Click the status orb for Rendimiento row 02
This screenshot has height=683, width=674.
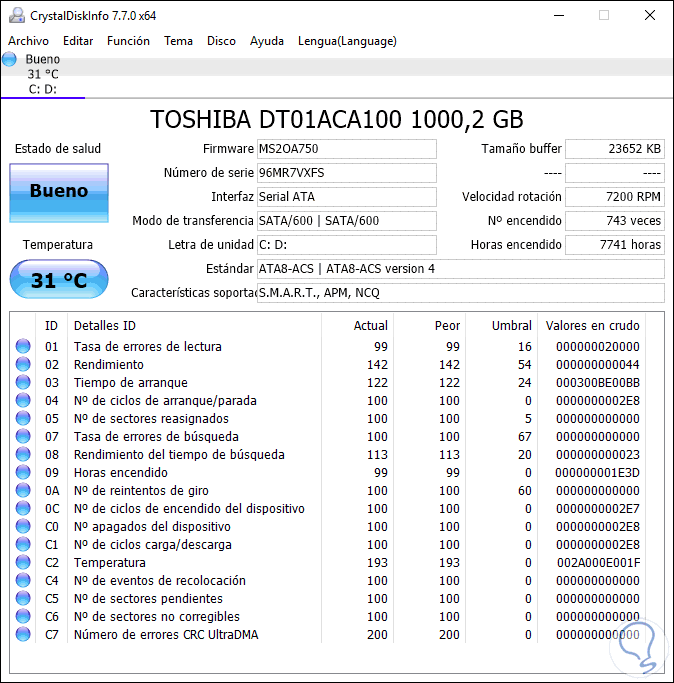[23, 364]
